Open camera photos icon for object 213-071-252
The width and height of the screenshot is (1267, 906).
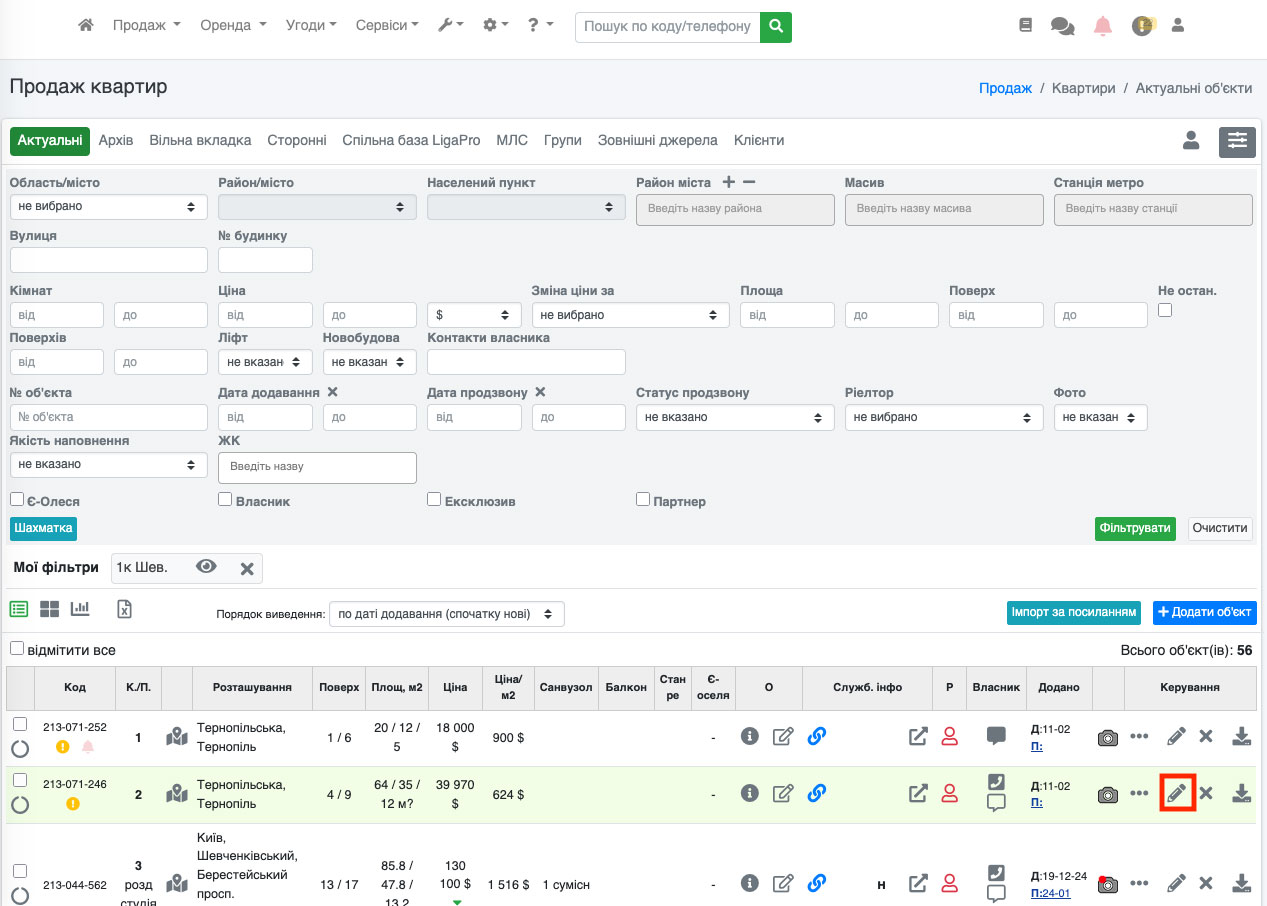tap(1107, 737)
